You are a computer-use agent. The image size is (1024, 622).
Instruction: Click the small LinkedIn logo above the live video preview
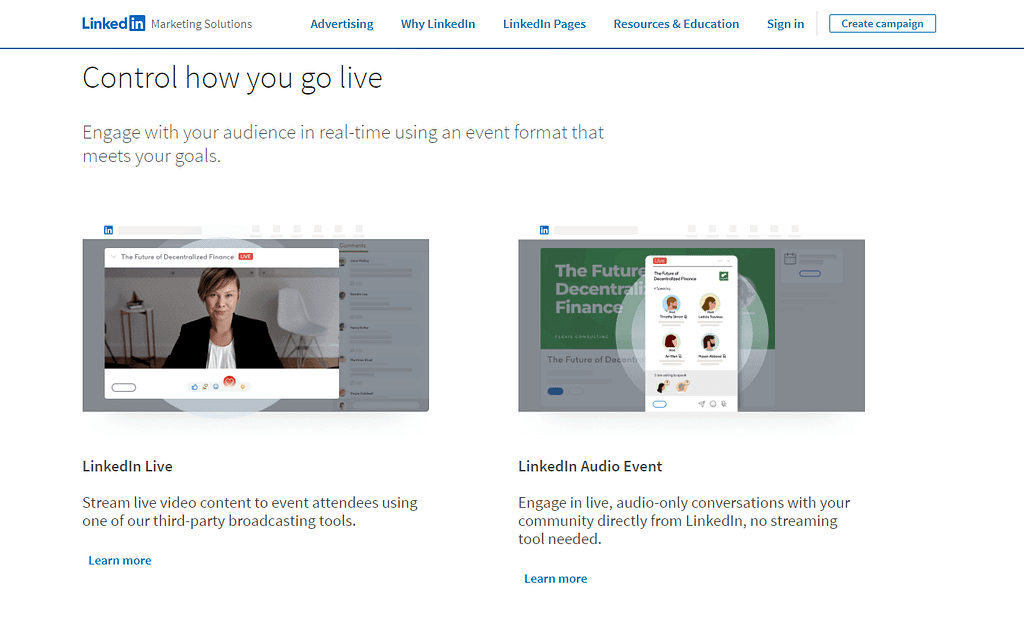click(108, 230)
